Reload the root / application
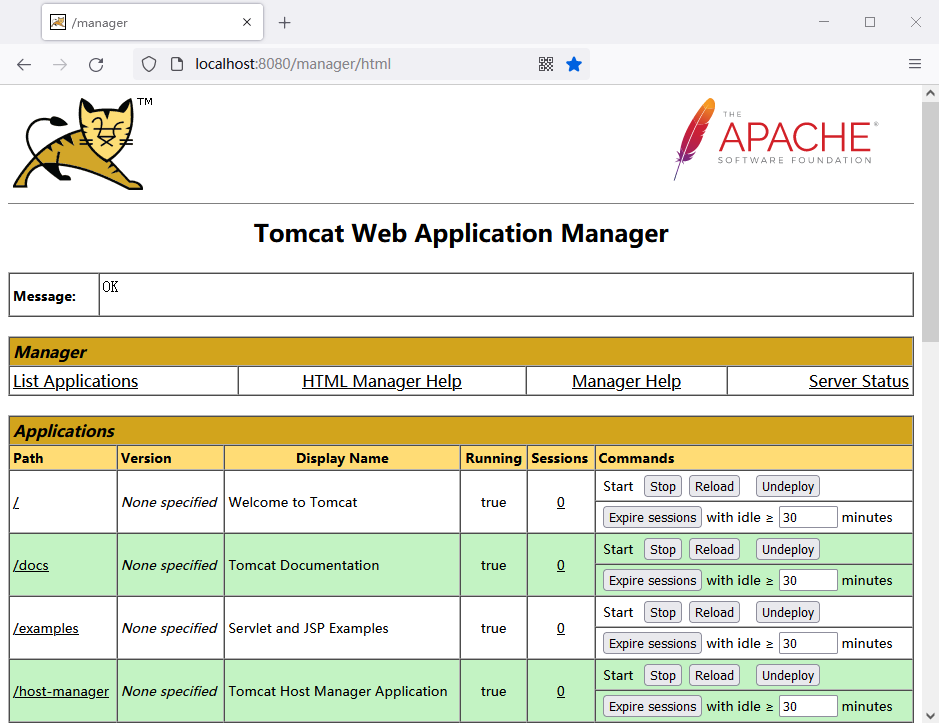This screenshot has width=939, height=723. pos(714,486)
